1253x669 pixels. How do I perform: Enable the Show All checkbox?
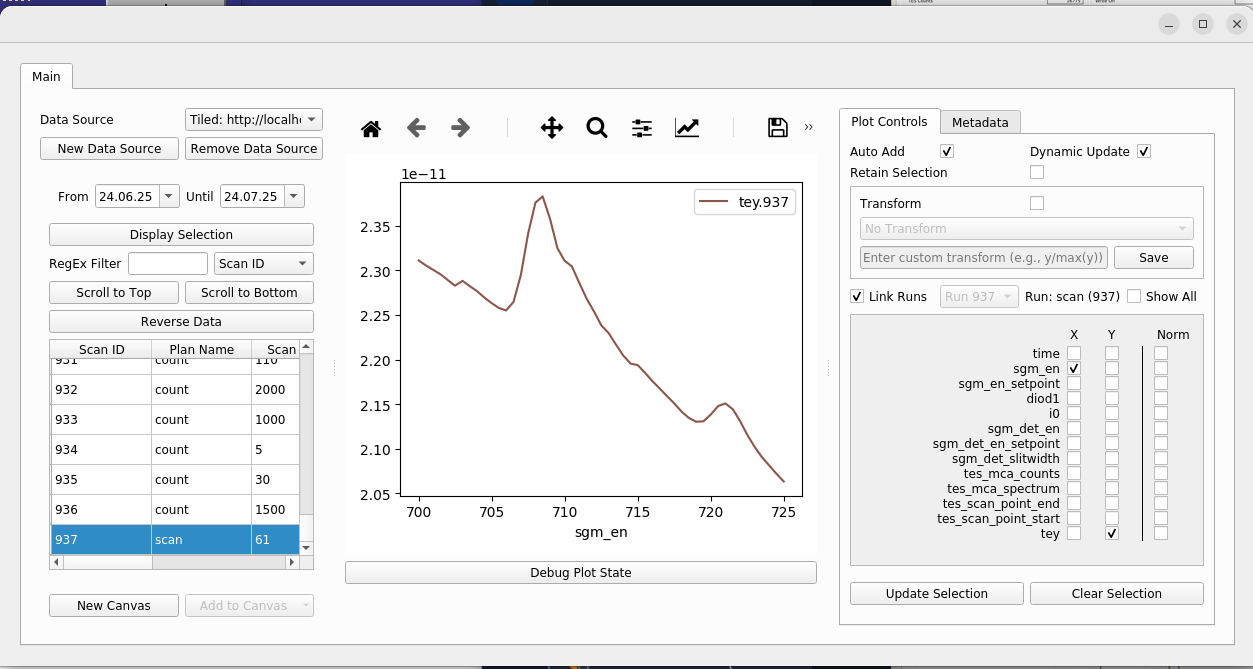[x=1134, y=297]
